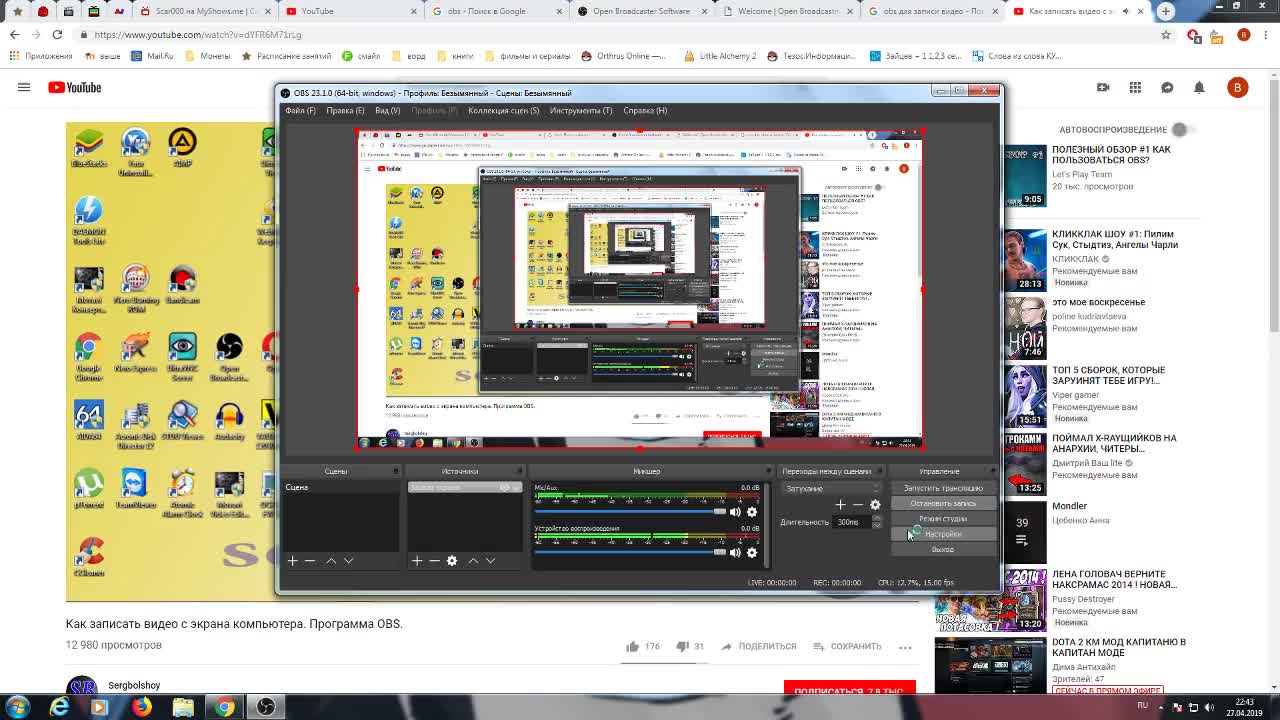The image size is (1280, 720).
Task: Click Режим студии button in OBS
Action: 943,519
